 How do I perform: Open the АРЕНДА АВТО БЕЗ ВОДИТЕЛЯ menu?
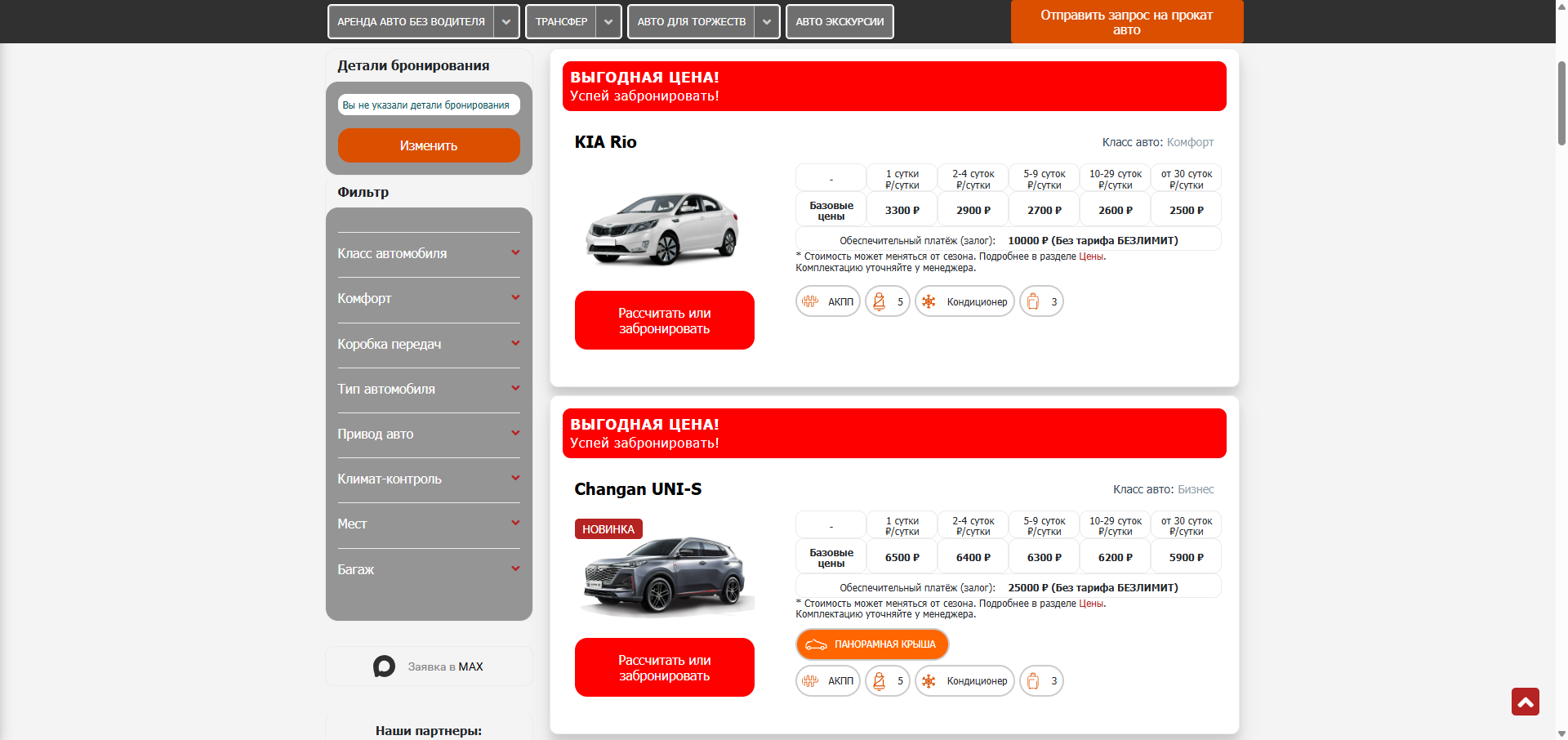coord(411,22)
